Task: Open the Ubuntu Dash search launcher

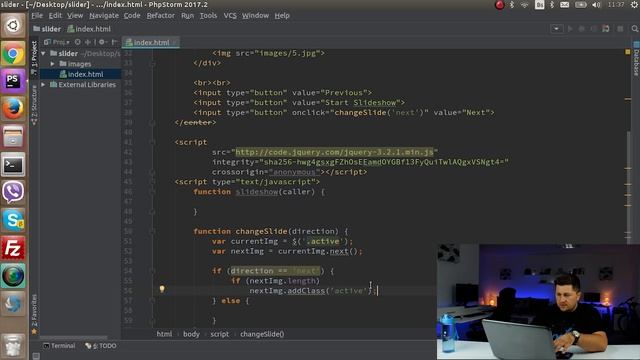Action: (13, 25)
